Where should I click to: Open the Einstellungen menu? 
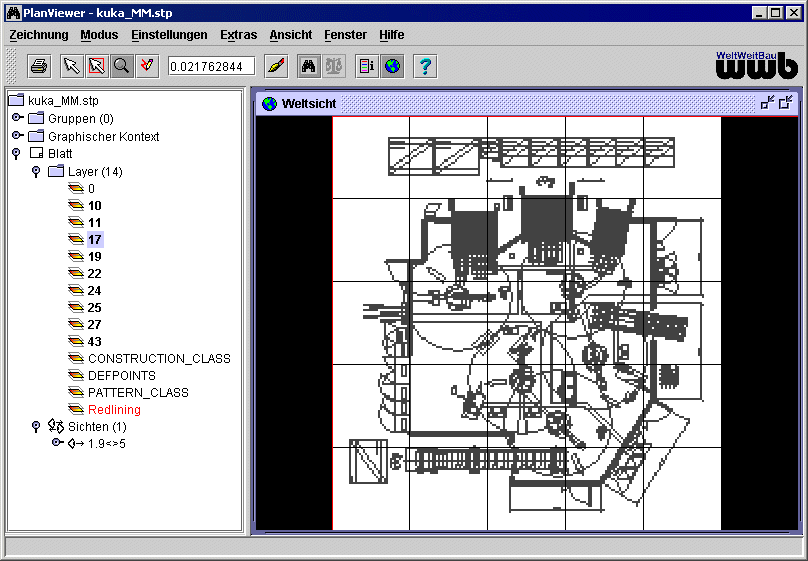pos(169,35)
